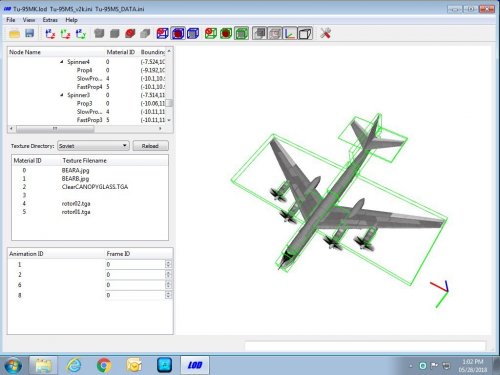Click the red sphere render mode icon

tap(130, 33)
